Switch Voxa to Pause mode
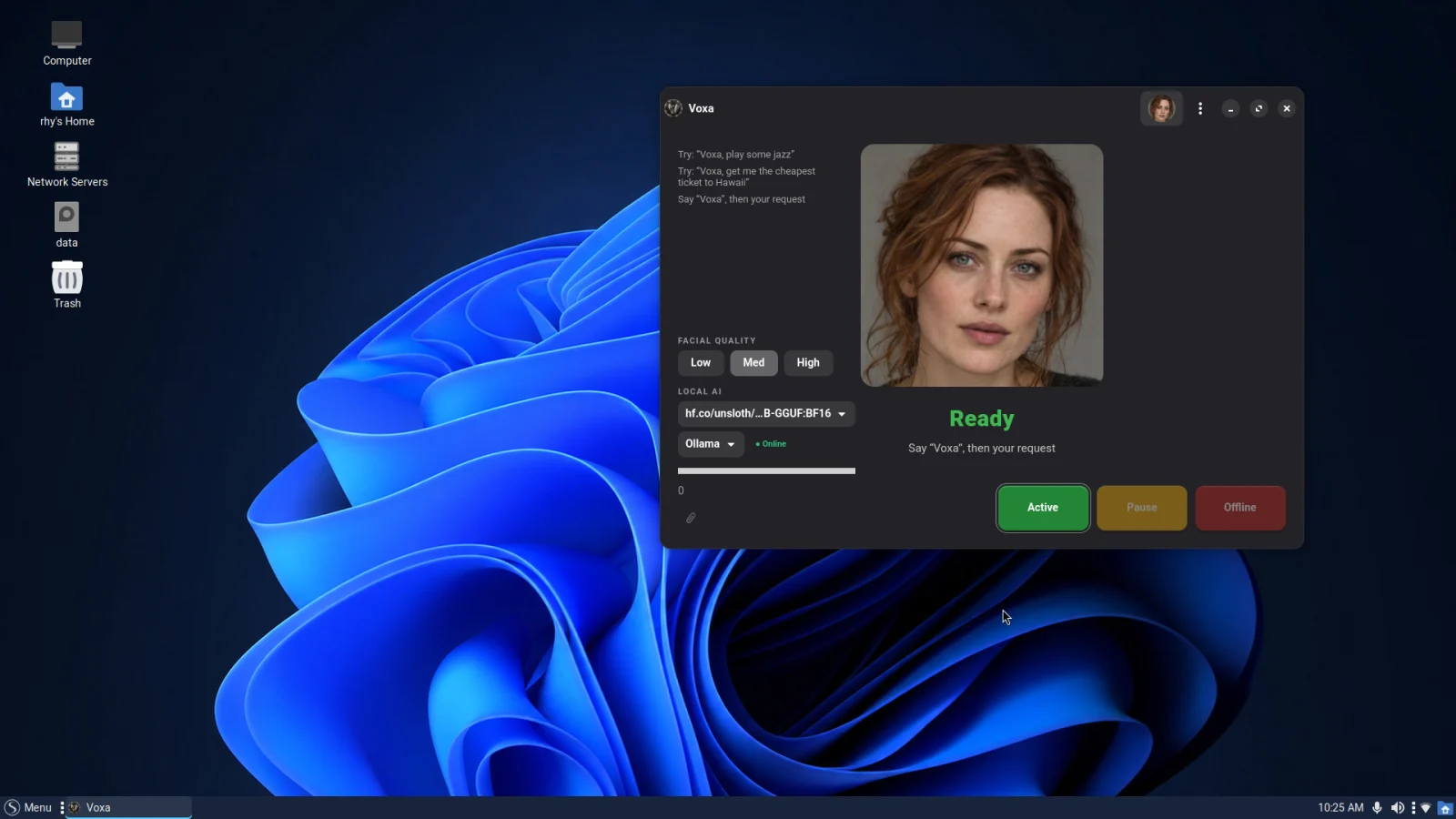 point(1142,508)
